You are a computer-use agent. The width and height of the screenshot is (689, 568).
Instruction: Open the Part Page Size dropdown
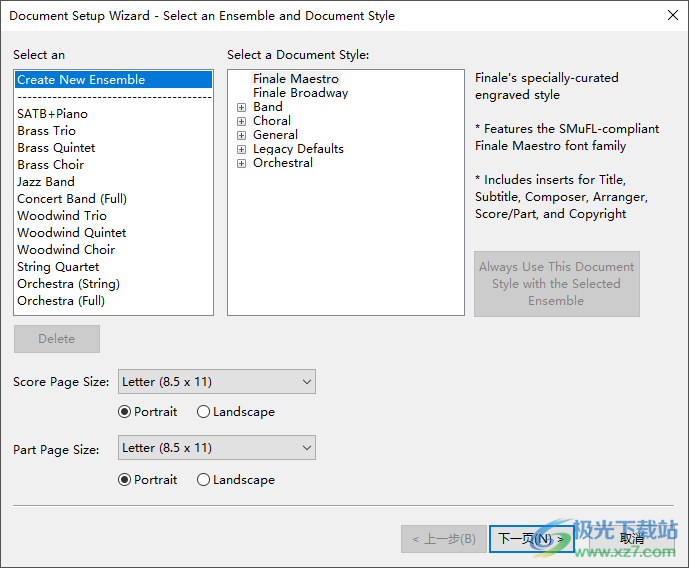tap(216, 448)
